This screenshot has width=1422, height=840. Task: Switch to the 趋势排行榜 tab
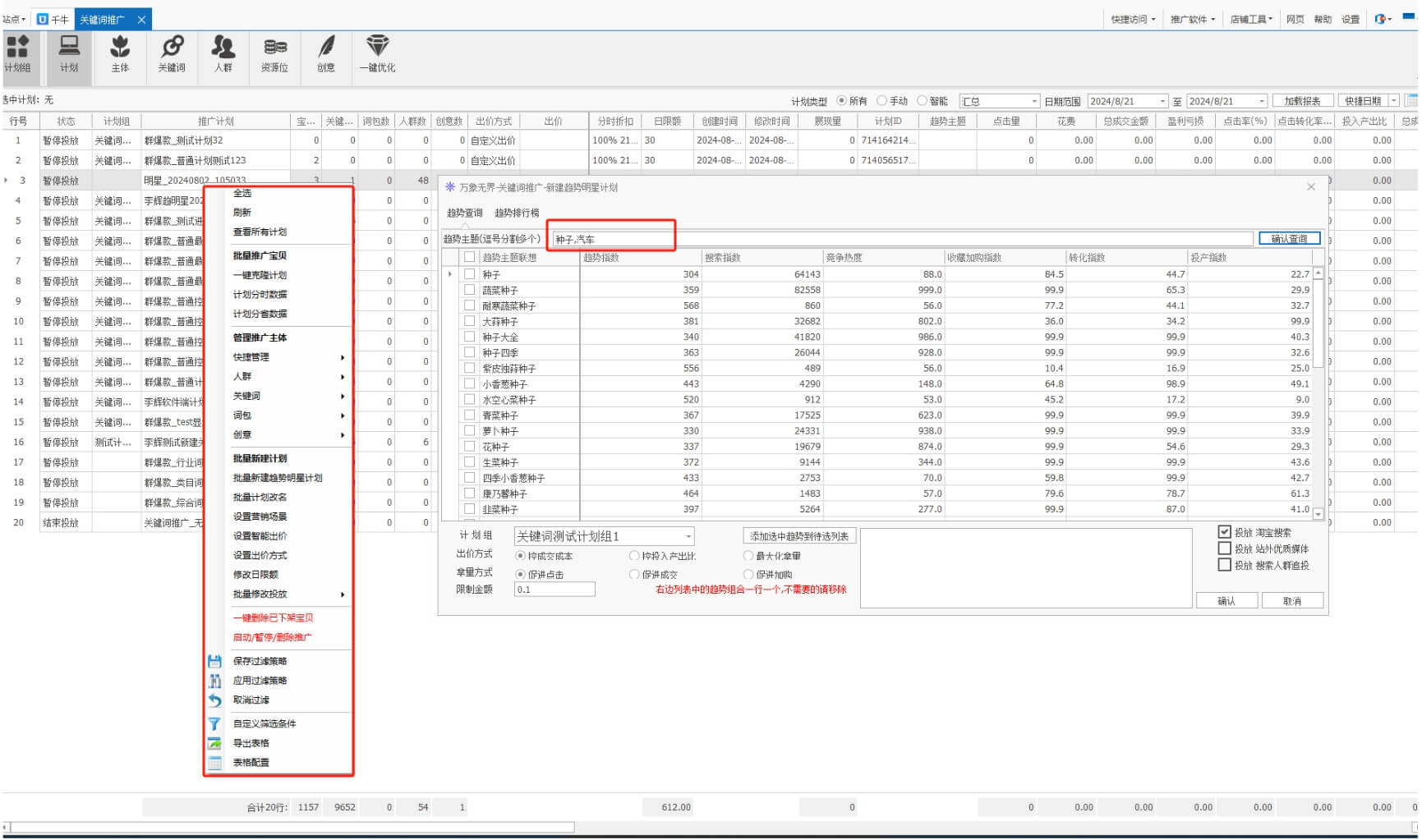pyautogui.click(x=517, y=213)
